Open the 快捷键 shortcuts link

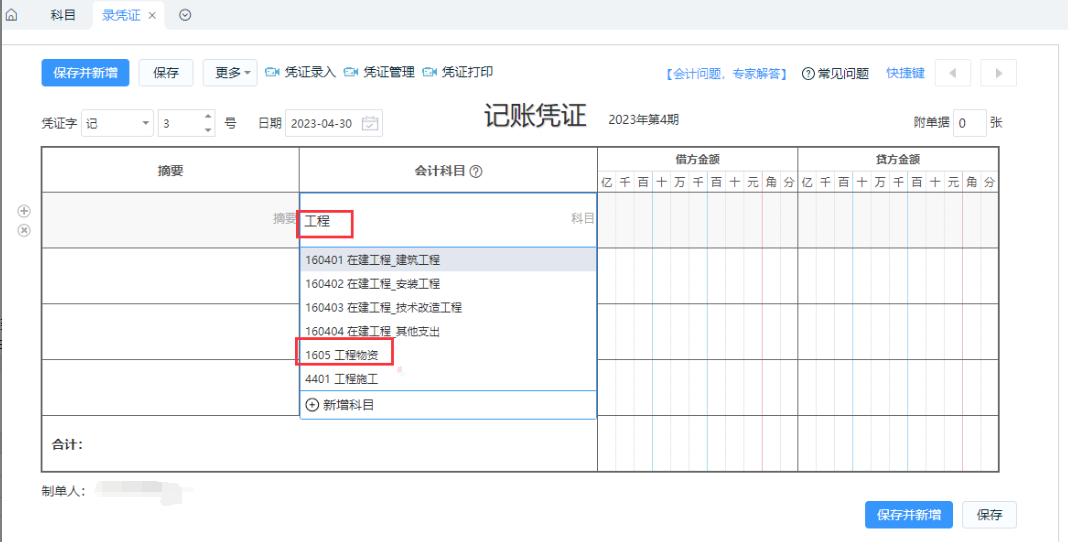[x=905, y=73]
